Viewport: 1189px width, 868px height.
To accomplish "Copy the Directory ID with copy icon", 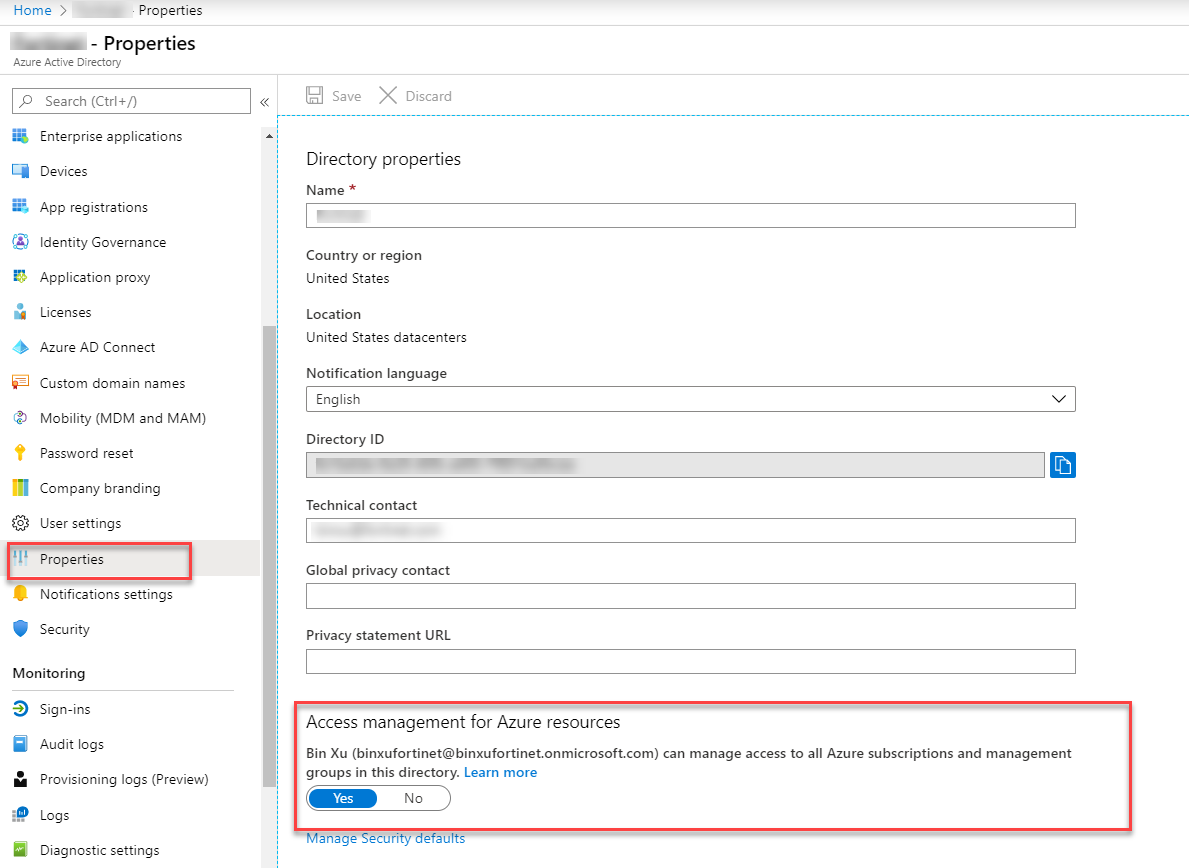I will [1062, 465].
